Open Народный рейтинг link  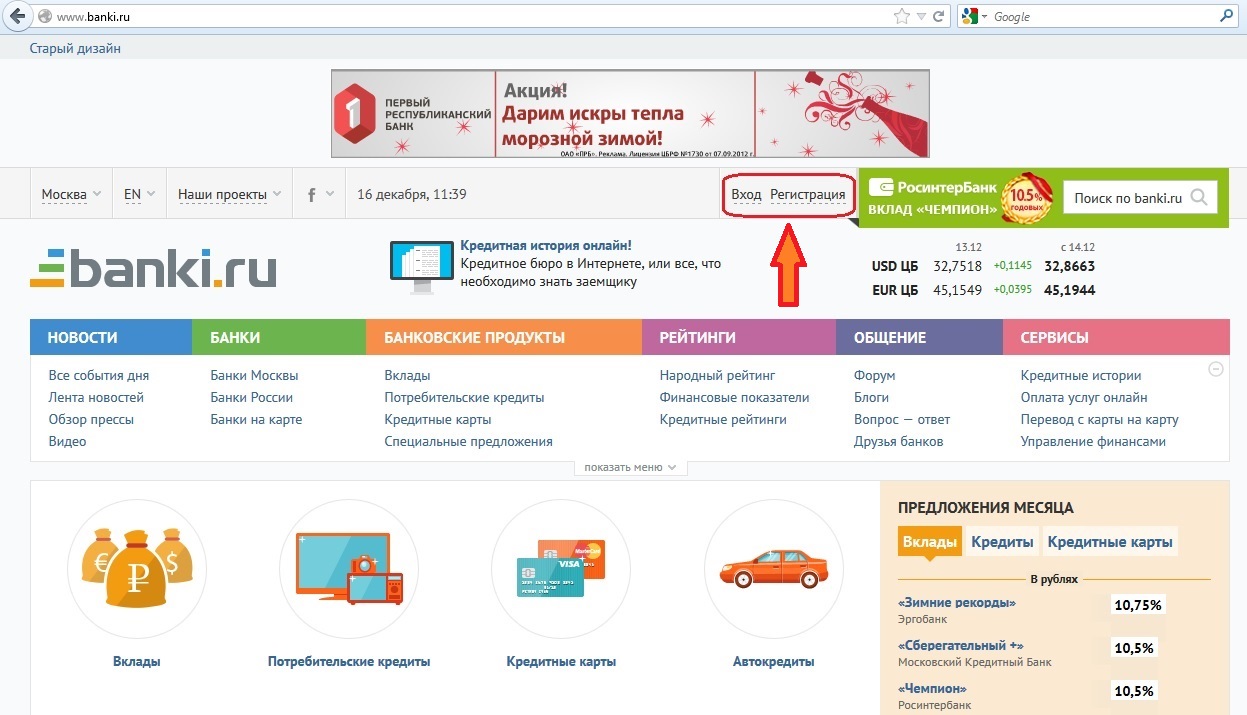tap(718, 375)
